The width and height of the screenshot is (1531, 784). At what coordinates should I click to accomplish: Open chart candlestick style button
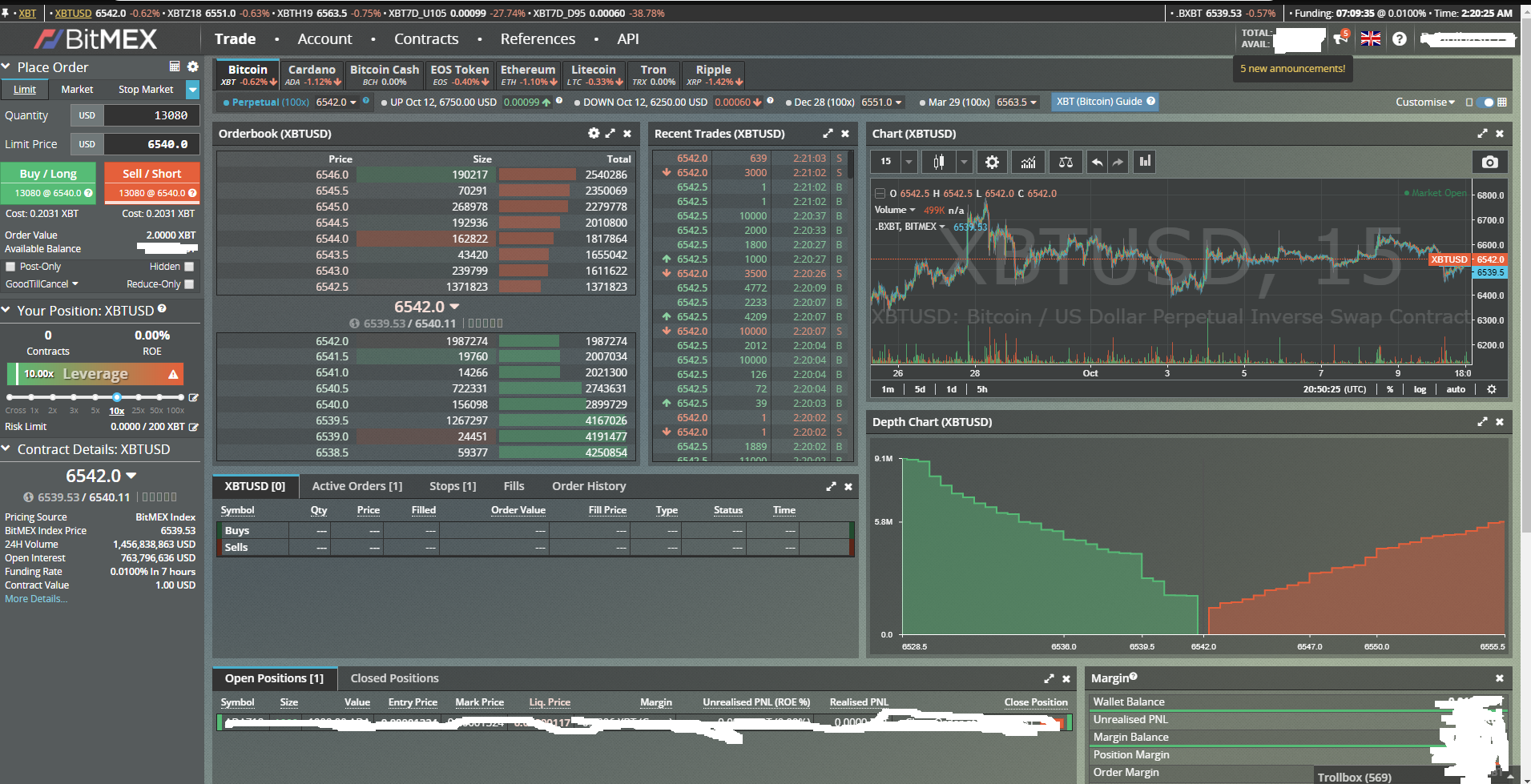(x=938, y=162)
